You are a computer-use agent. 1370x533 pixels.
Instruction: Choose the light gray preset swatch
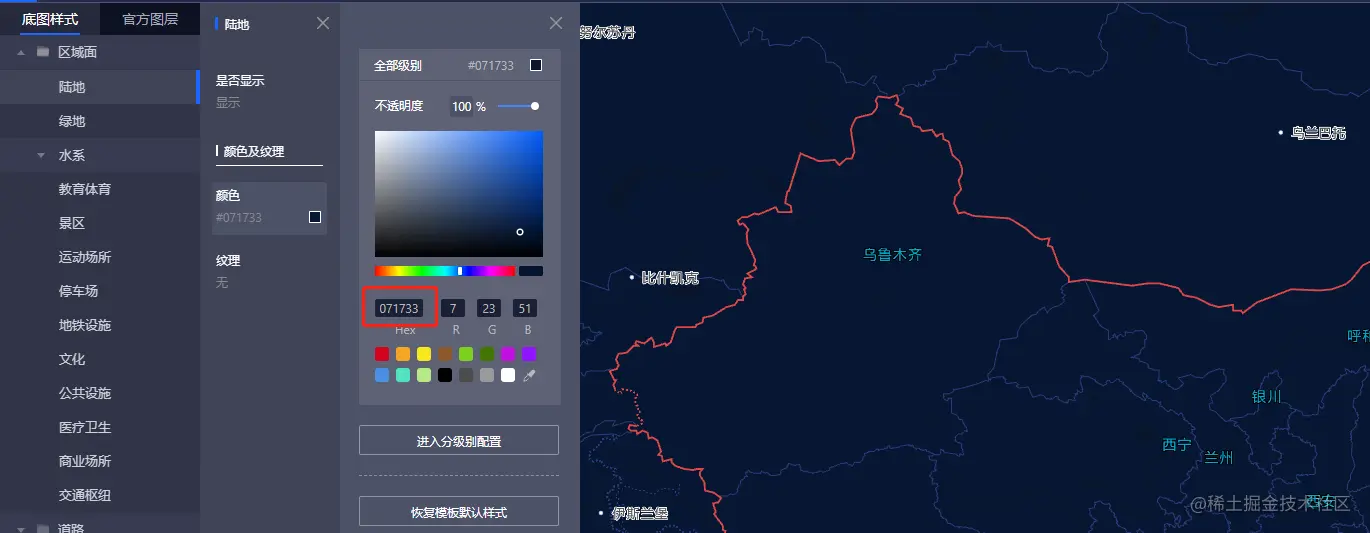click(x=487, y=375)
